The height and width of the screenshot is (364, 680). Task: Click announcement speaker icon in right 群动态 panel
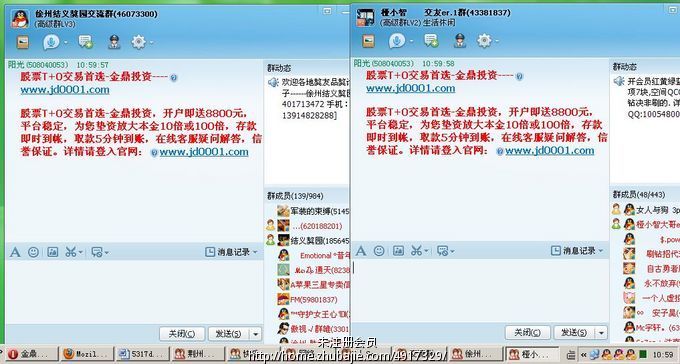click(x=619, y=81)
